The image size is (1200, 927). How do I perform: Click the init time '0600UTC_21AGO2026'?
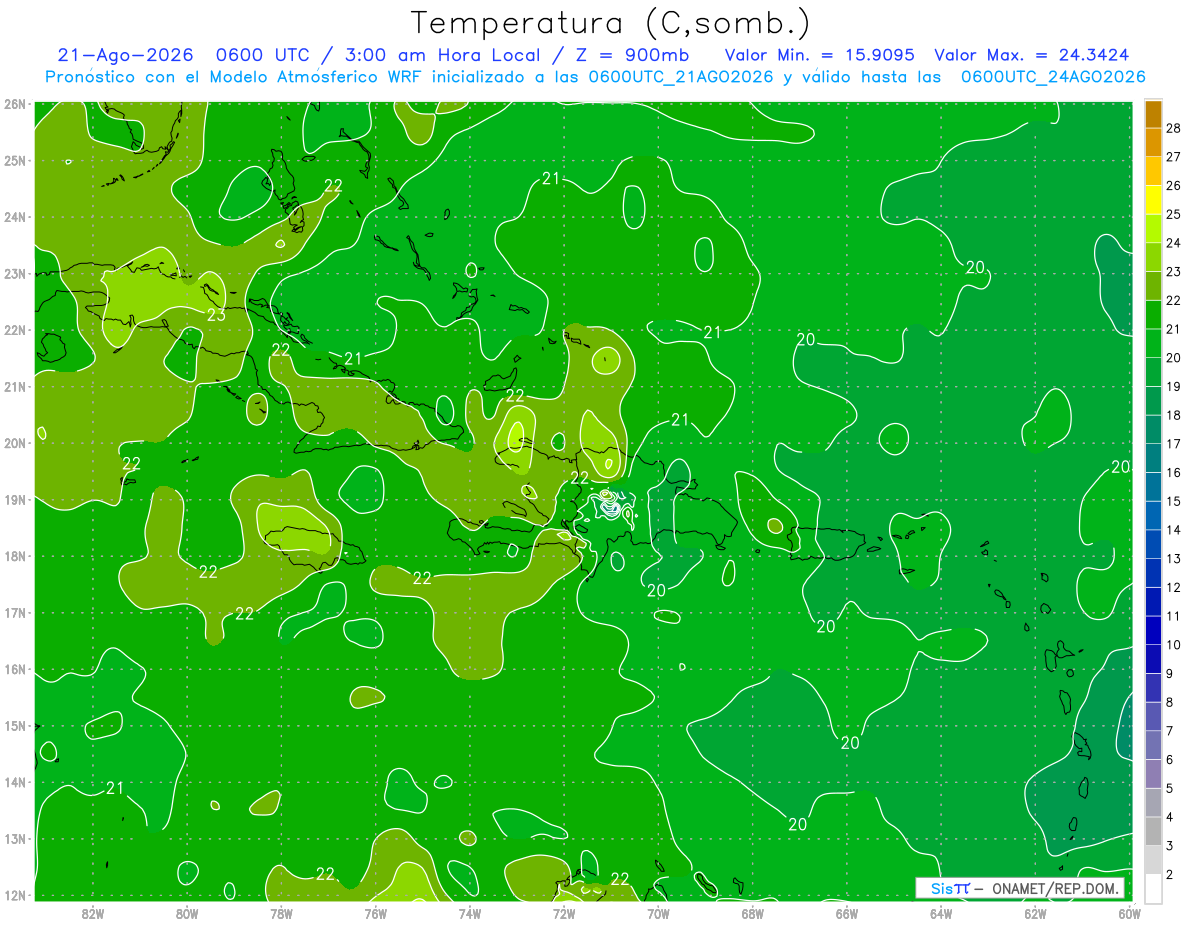[681, 77]
